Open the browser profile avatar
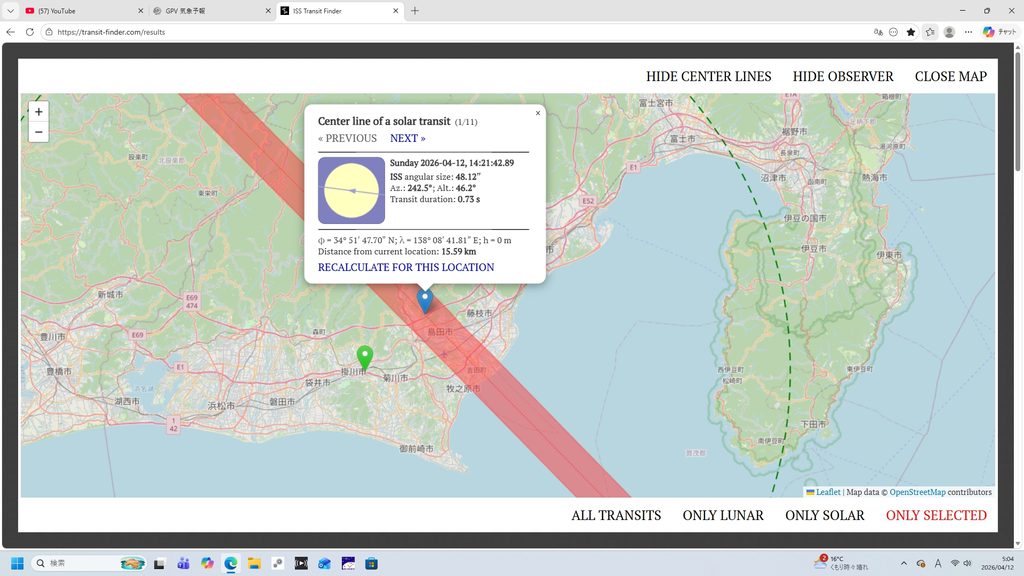The width and height of the screenshot is (1024, 576). pyautogui.click(x=950, y=31)
